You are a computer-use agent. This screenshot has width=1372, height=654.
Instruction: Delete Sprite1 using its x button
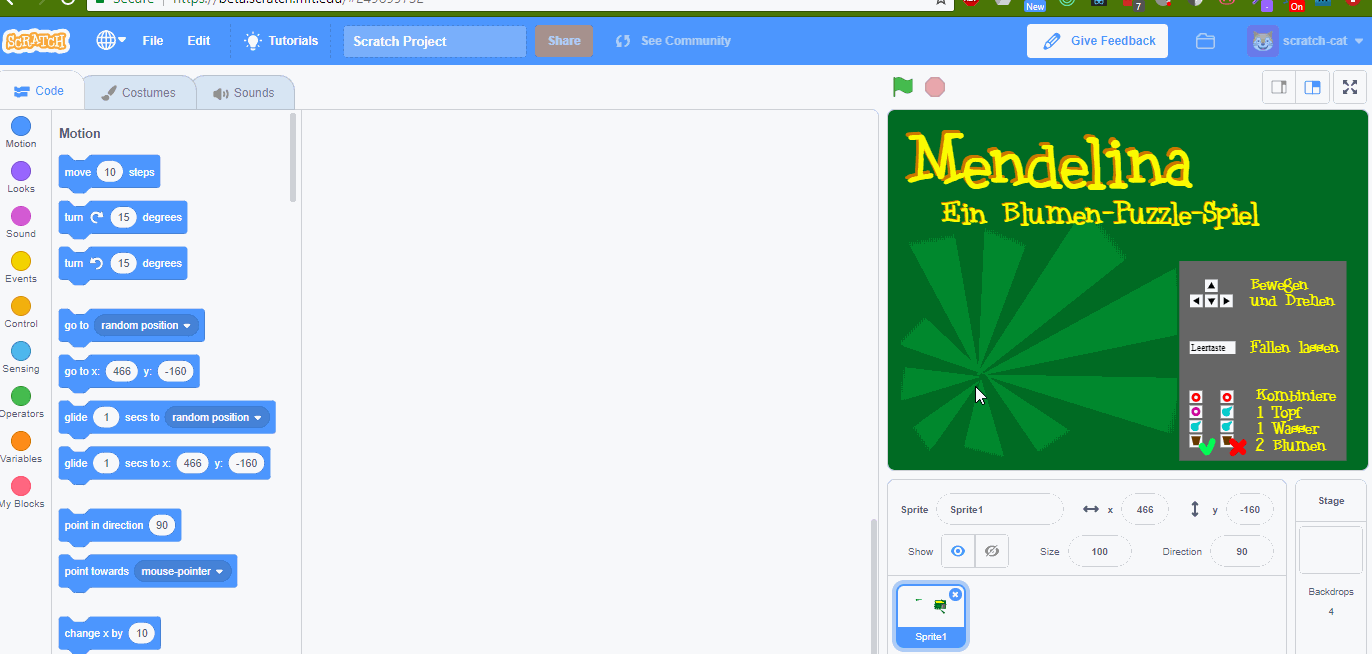click(955, 595)
